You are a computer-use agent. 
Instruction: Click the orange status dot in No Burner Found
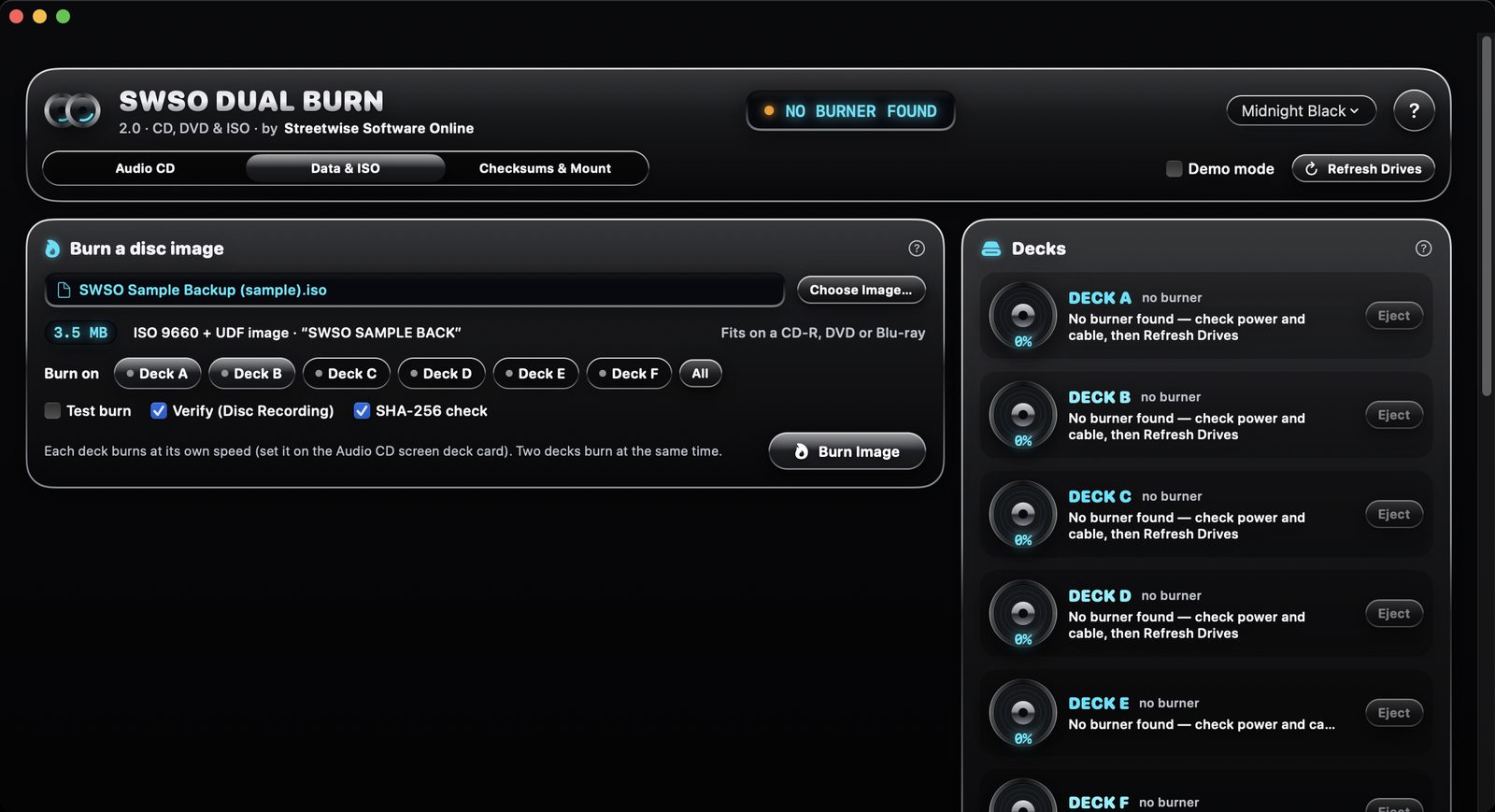[769, 110]
